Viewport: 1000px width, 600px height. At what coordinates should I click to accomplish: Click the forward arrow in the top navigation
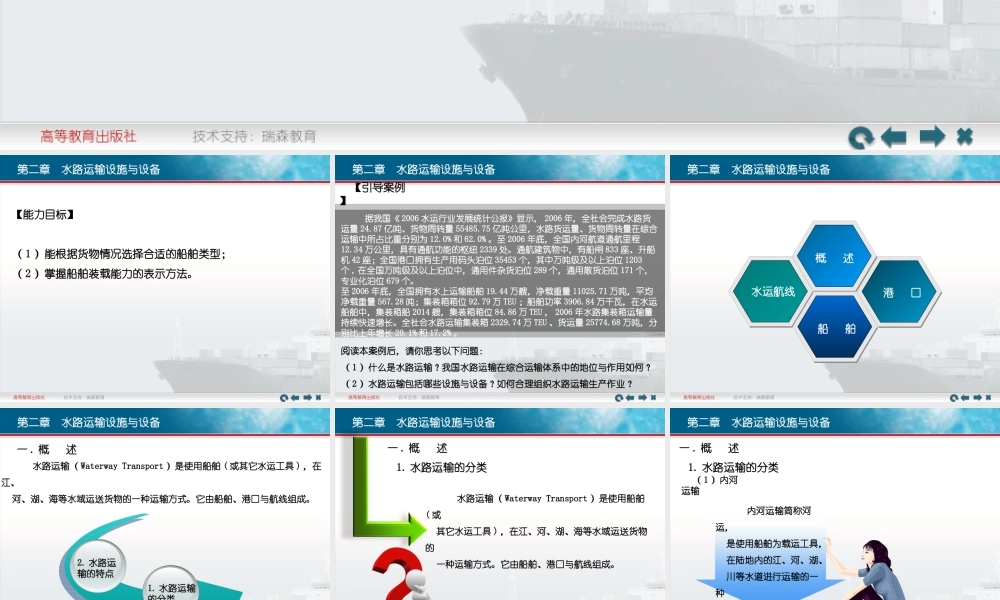pyautogui.click(x=931, y=135)
